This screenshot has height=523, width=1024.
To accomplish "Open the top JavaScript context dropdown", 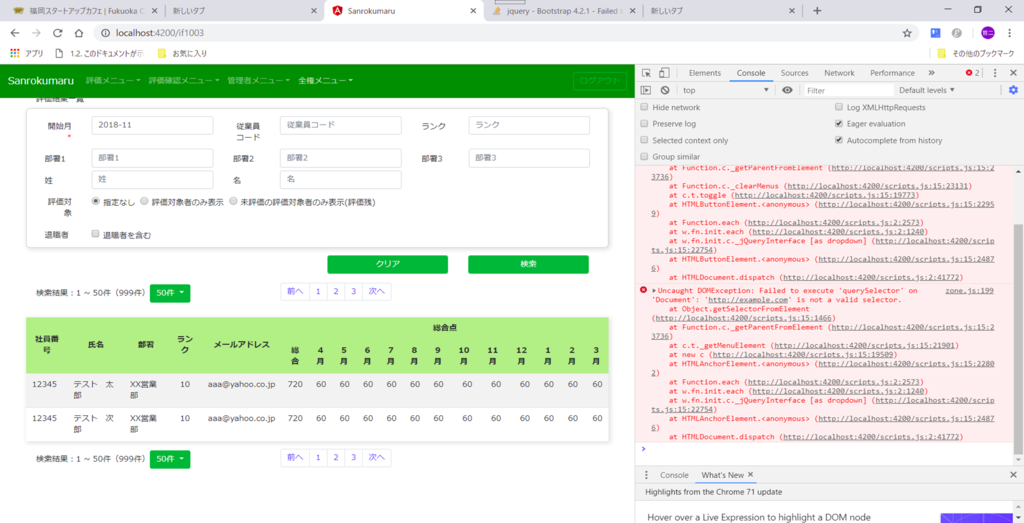I will [726, 90].
